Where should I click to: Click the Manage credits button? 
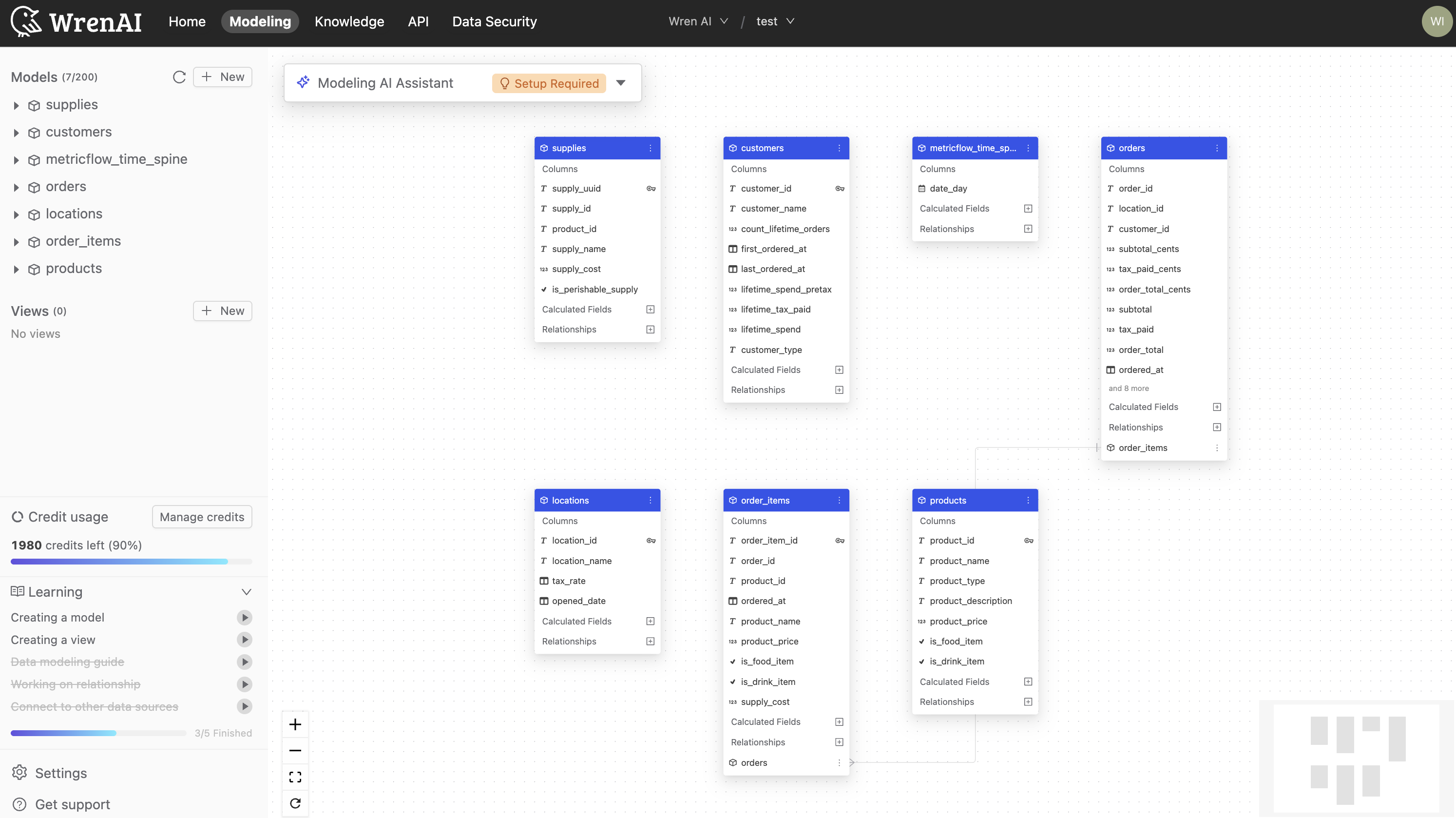[x=202, y=517]
